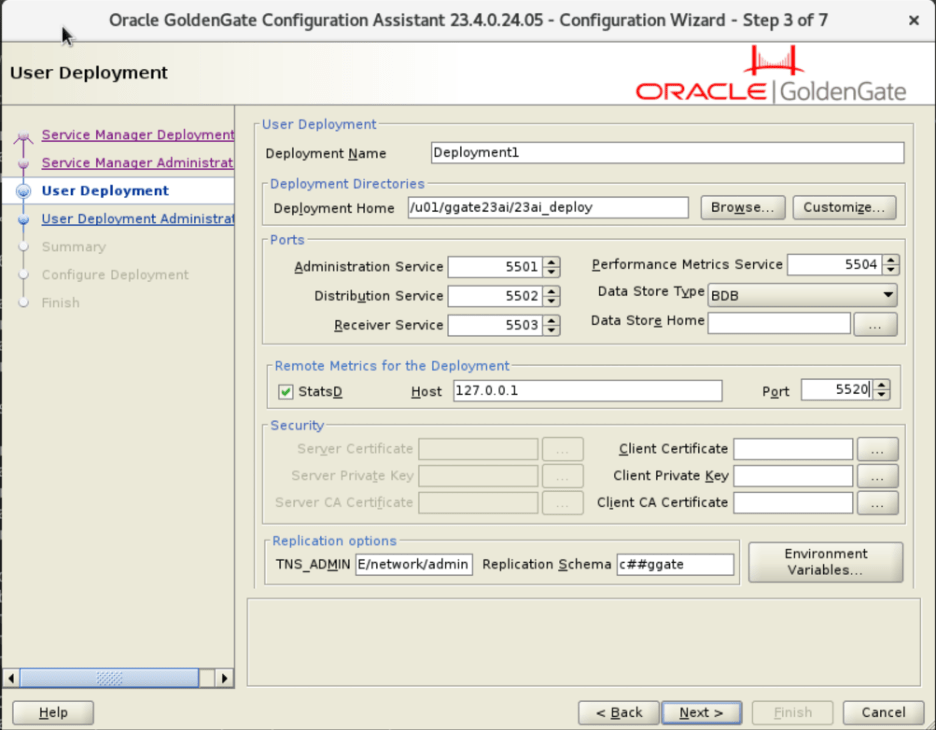The width and height of the screenshot is (936, 730).
Task: Lower the Receiver Service port value
Action: [x=552, y=331]
